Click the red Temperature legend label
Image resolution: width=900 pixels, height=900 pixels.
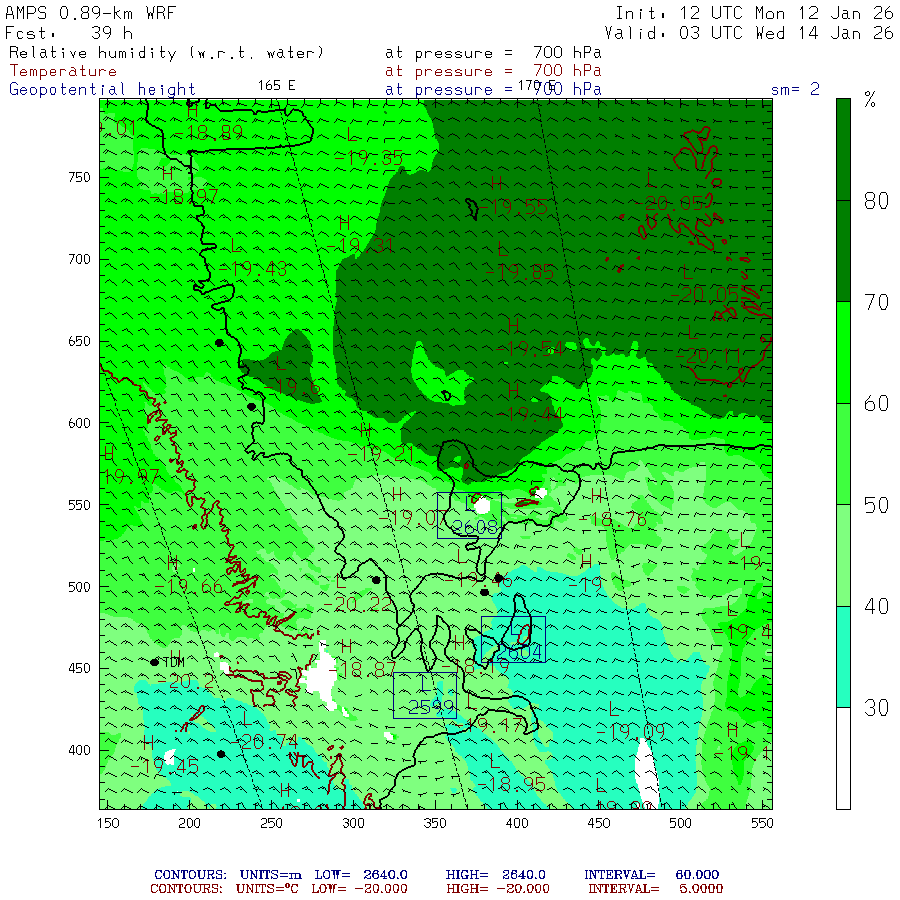pyautogui.click(x=63, y=71)
